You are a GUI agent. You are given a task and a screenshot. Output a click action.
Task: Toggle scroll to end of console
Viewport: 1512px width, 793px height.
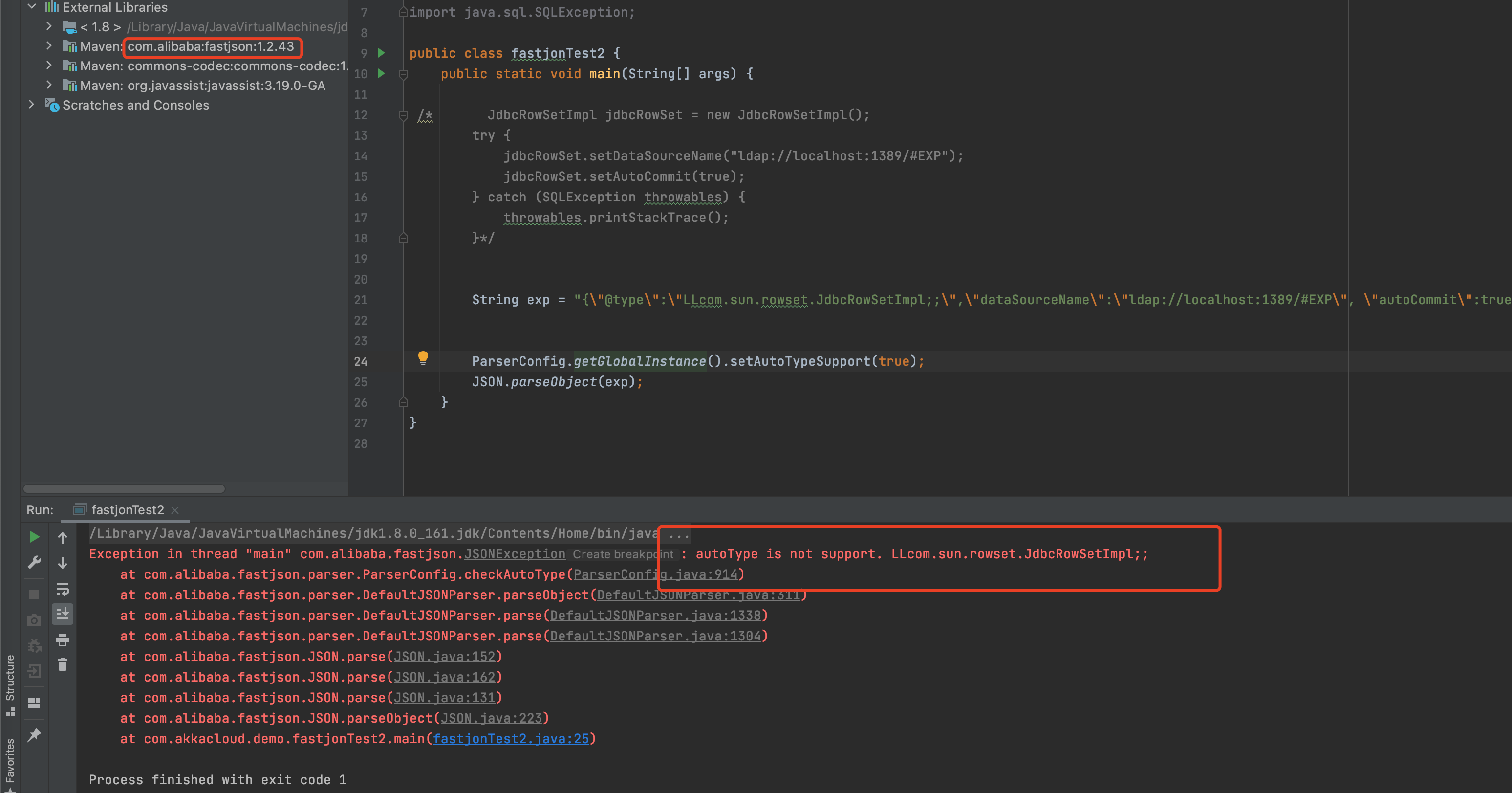pos(62,614)
